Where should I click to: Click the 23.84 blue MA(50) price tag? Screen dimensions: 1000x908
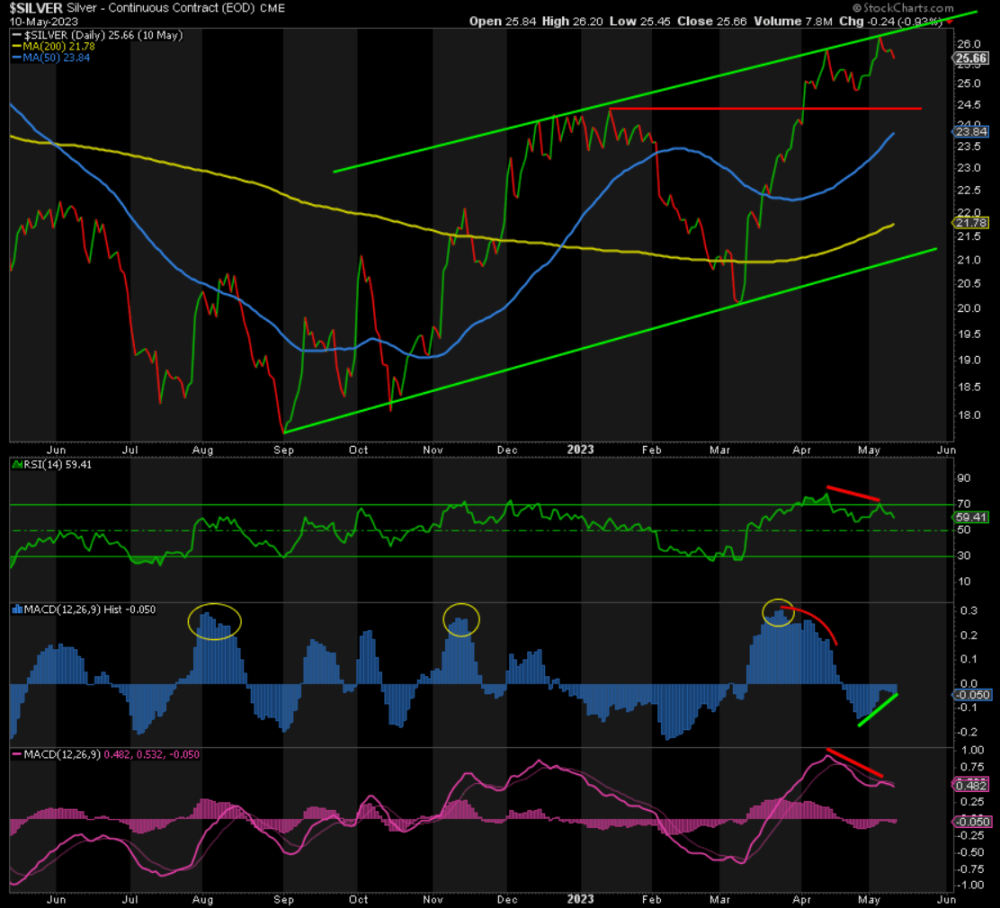pos(973,131)
